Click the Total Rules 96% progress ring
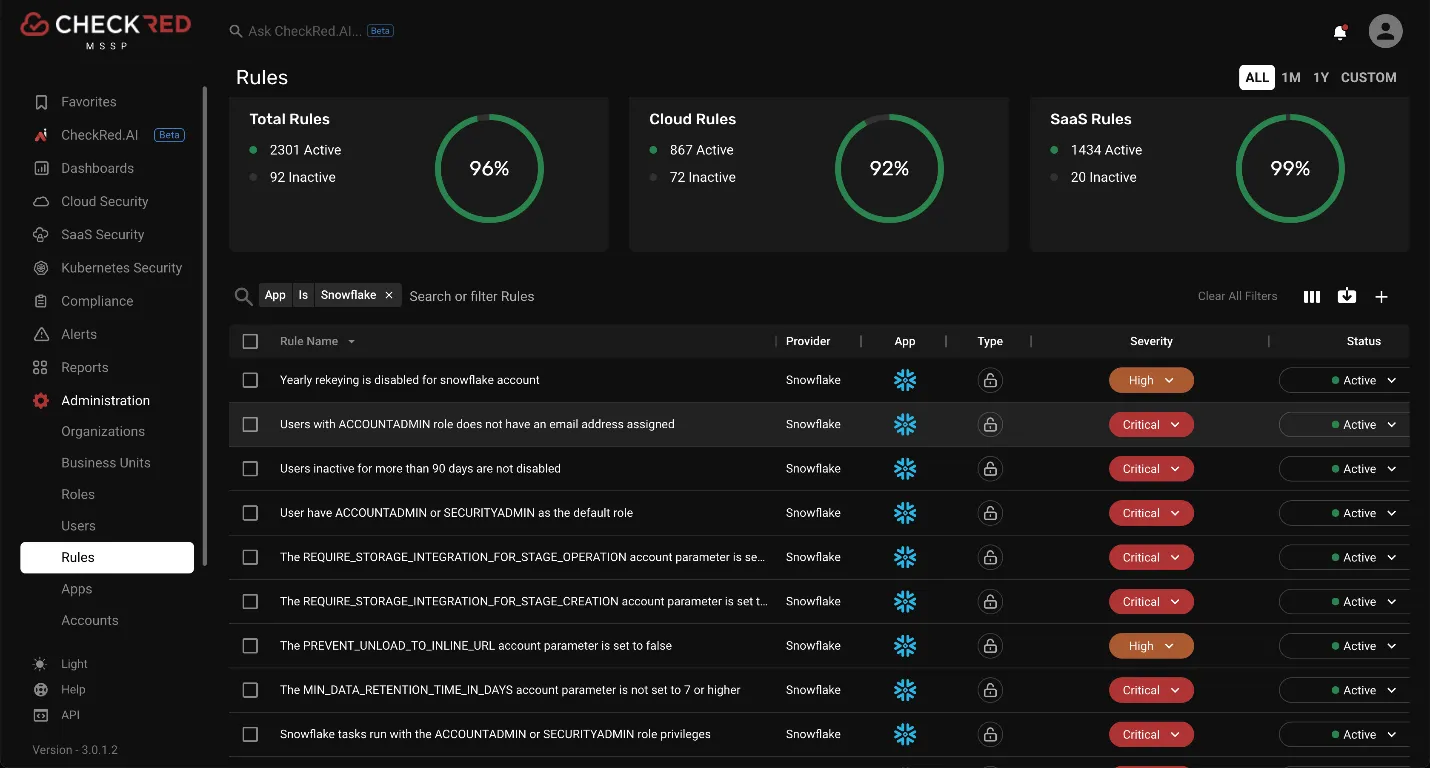1430x768 pixels. pos(489,169)
